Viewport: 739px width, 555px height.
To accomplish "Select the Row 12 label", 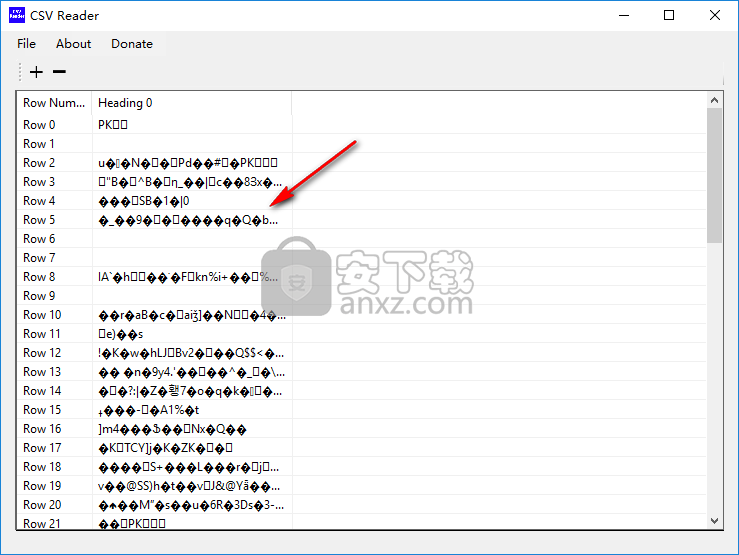I will pyautogui.click(x=42, y=353).
